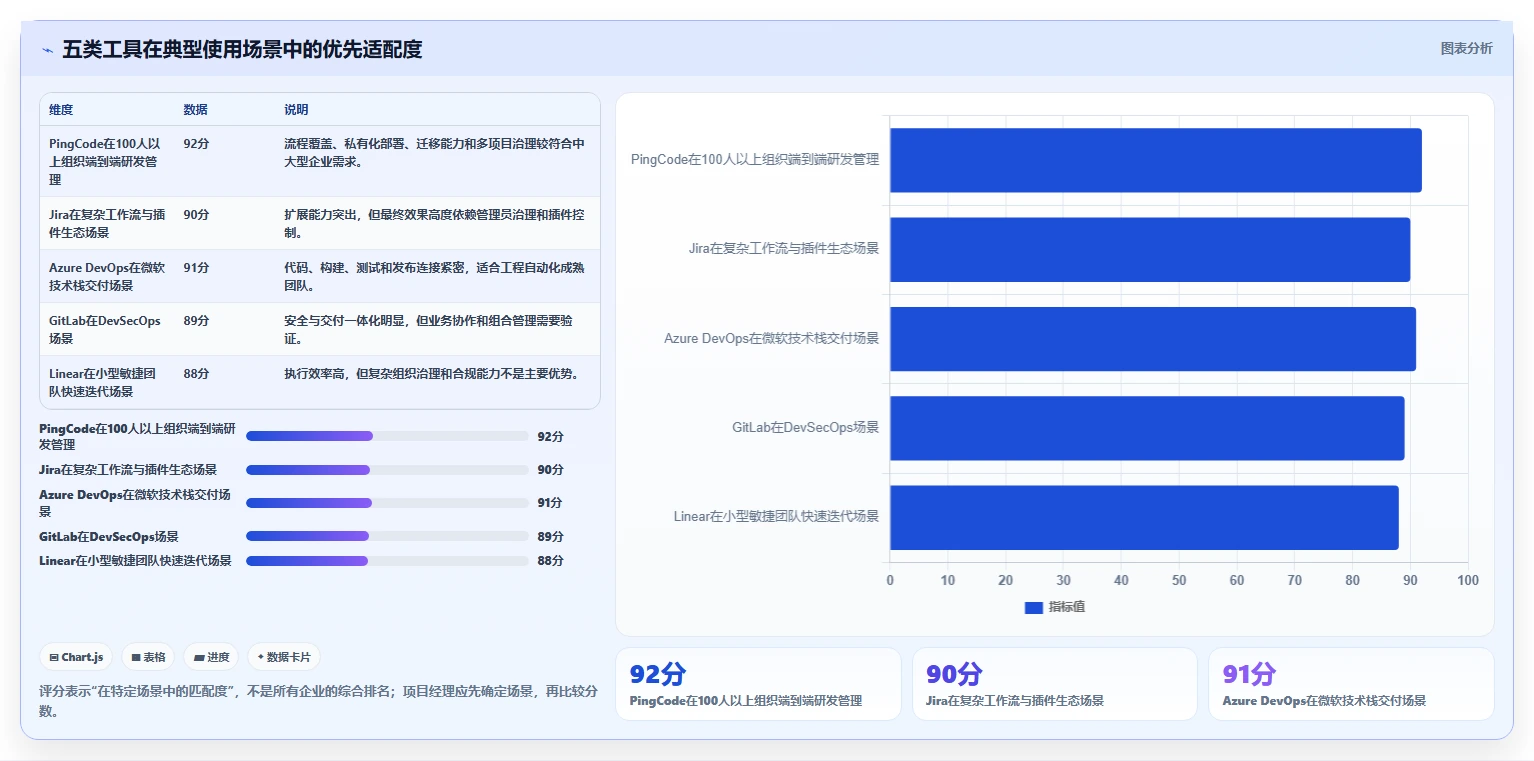Image resolution: width=1534 pixels, height=761 pixels.
Task: Click the chart axis label GitLab在DevSecOps场景
Action: point(805,428)
